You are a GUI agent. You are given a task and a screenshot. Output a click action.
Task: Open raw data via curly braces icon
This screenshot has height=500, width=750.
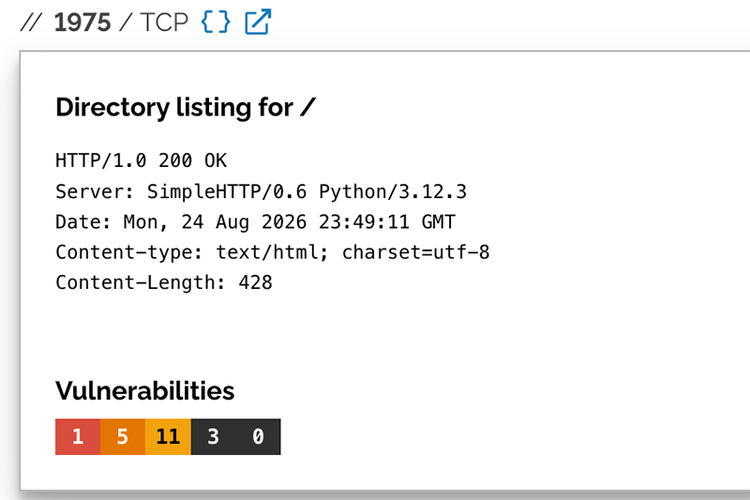216,22
